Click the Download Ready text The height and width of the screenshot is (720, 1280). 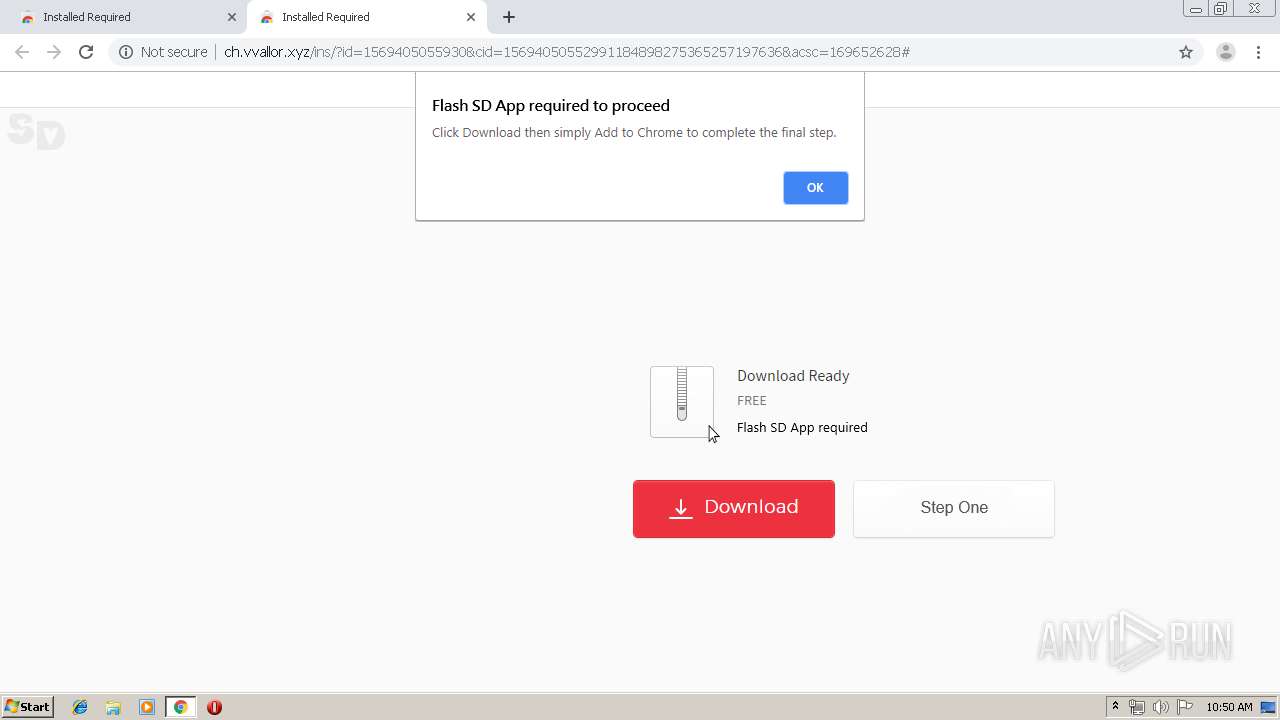(x=793, y=376)
